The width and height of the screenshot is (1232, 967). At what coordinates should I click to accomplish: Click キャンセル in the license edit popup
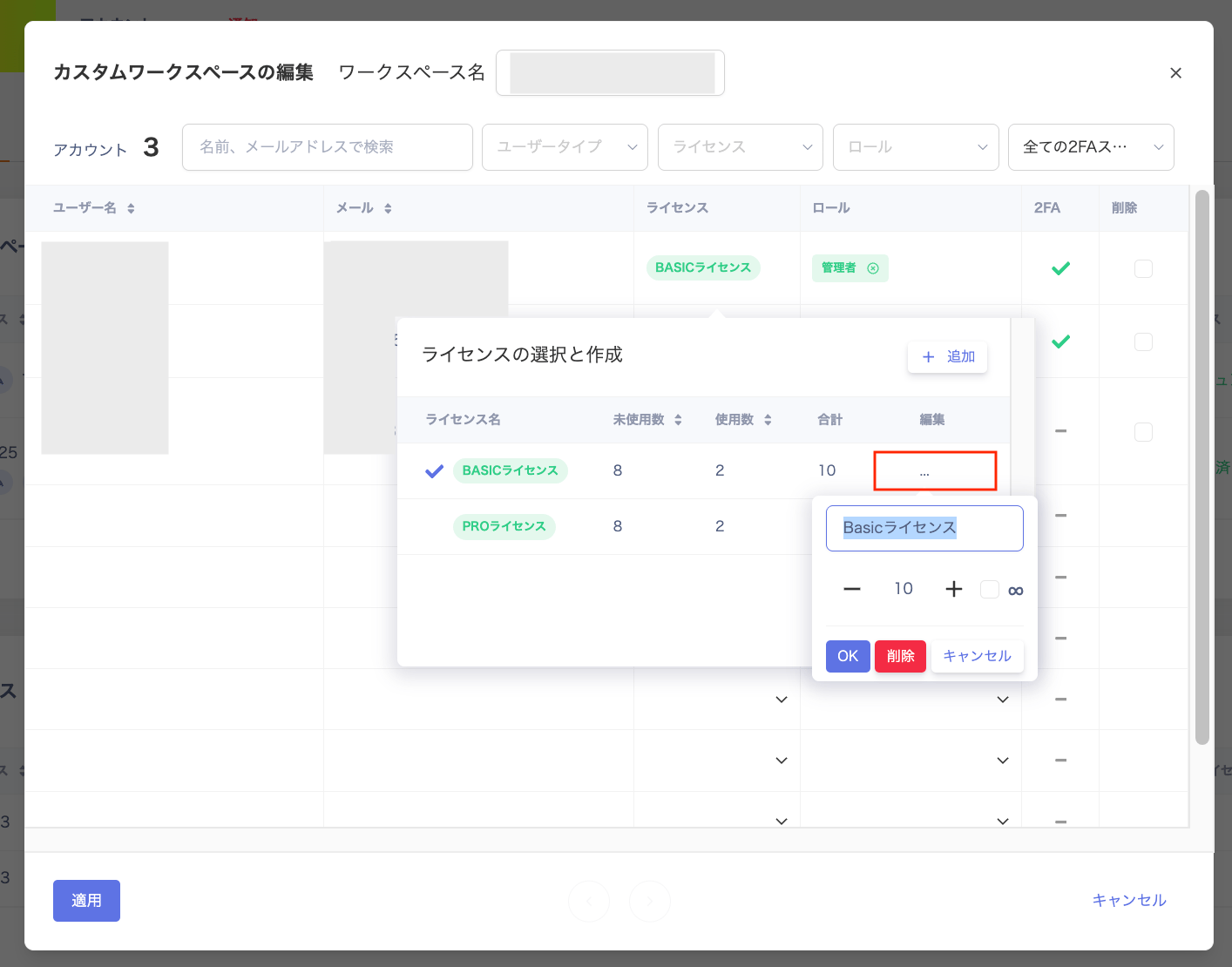978,656
